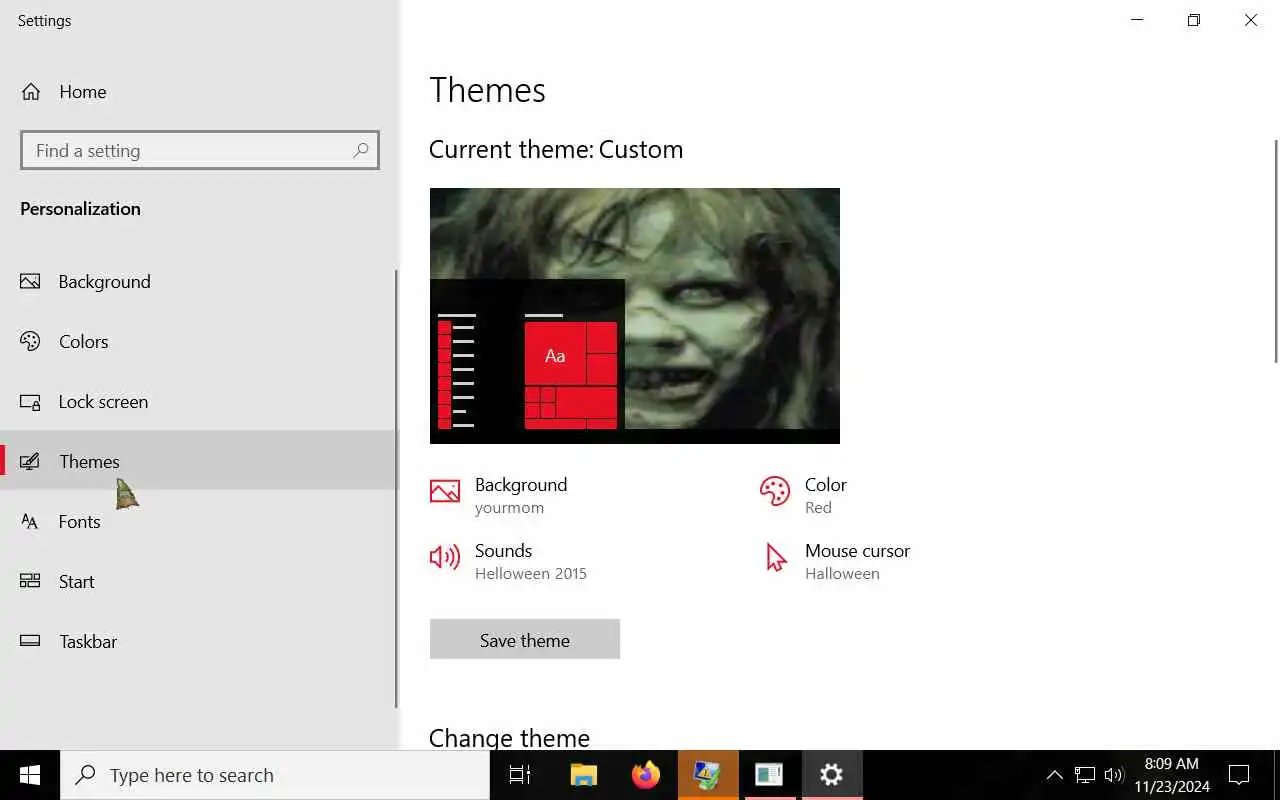The image size is (1280, 800).
Task: Open Start settings
Action: click(x=198, y=582)
